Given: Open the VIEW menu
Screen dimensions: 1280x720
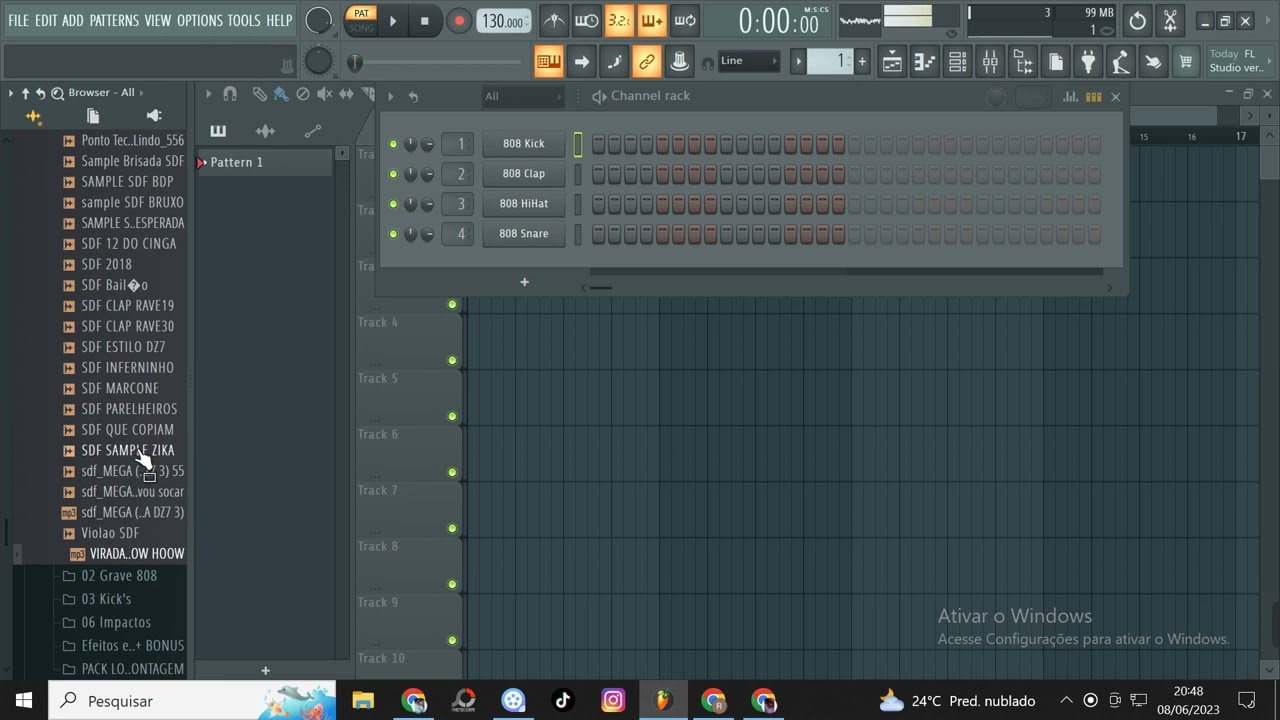Looking at the screenshot, I should click(158, 20).
